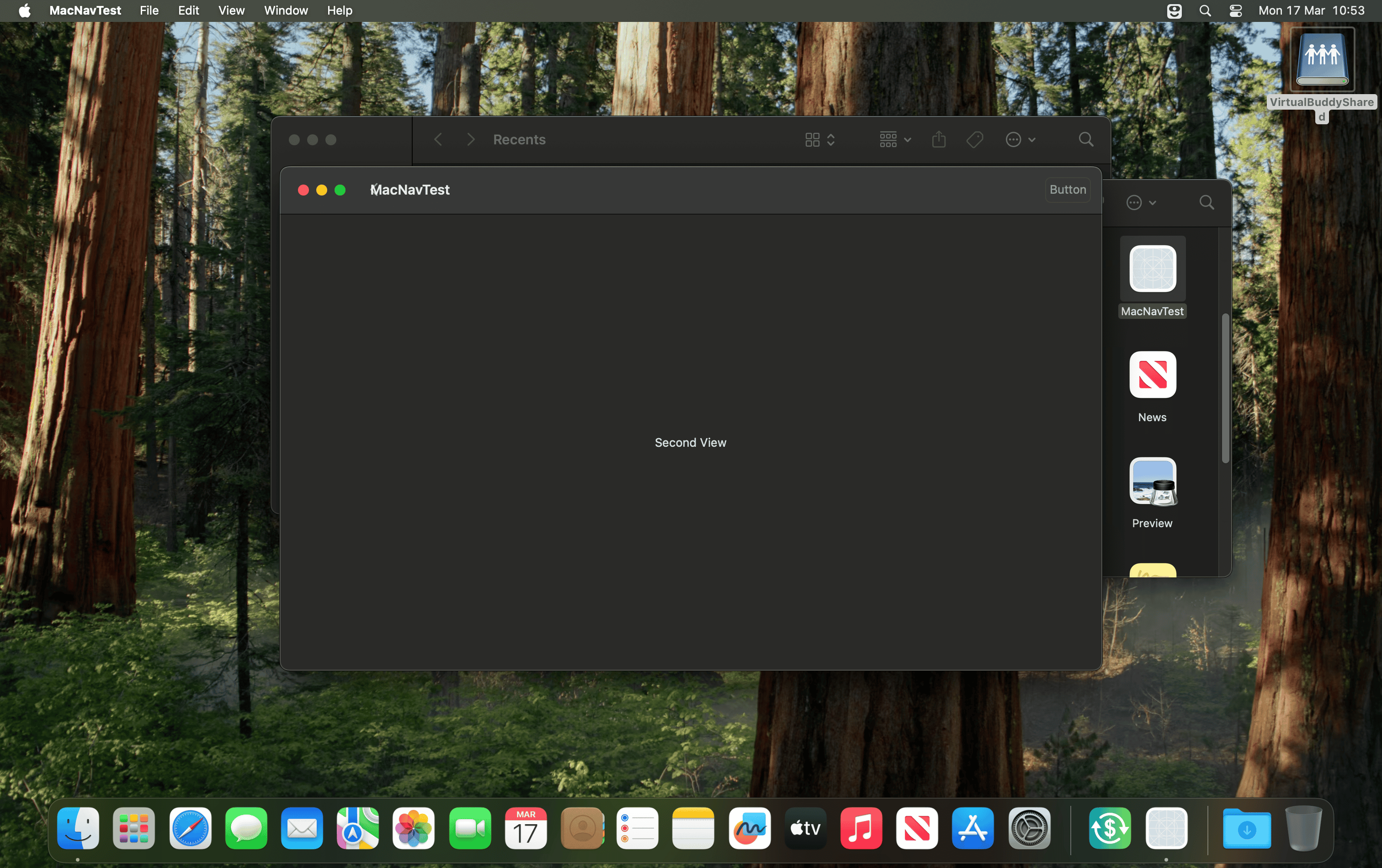This screenshot has height=868, width=1382.
Task: Open Freeform from the Dock
Action: (749, 828)
